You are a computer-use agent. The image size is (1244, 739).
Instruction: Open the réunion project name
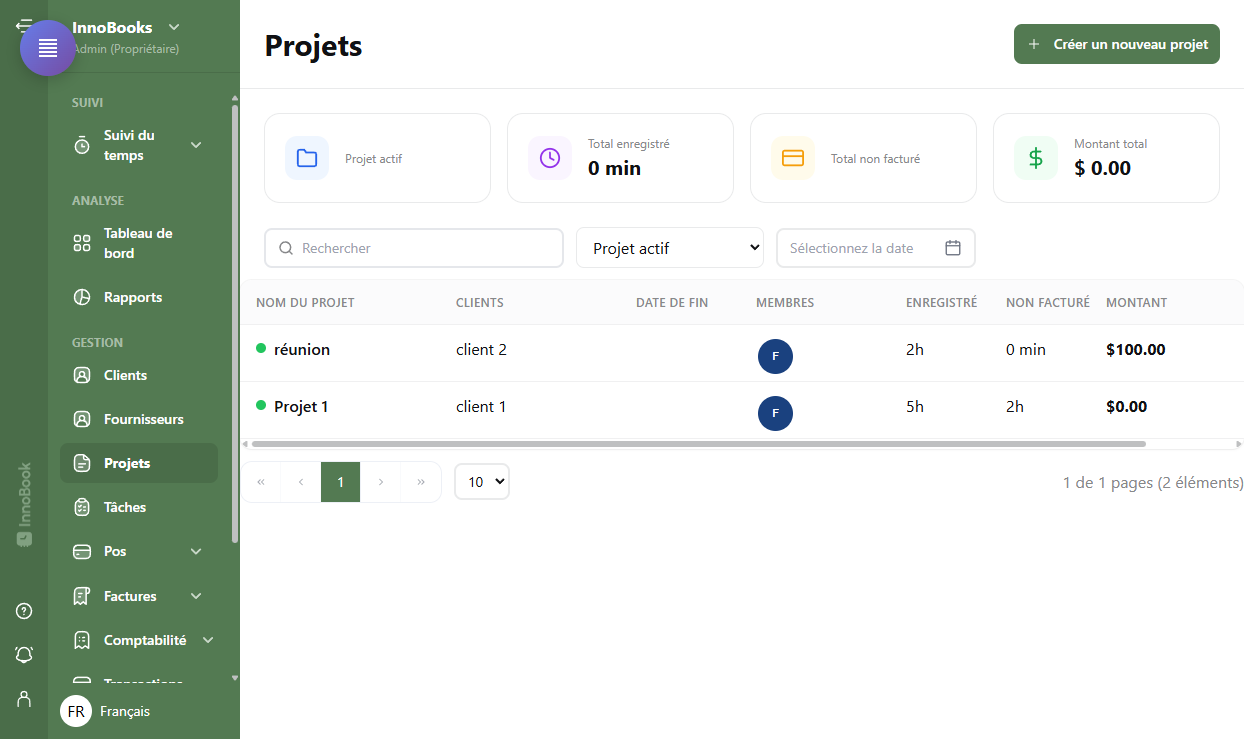pos(302,350)
